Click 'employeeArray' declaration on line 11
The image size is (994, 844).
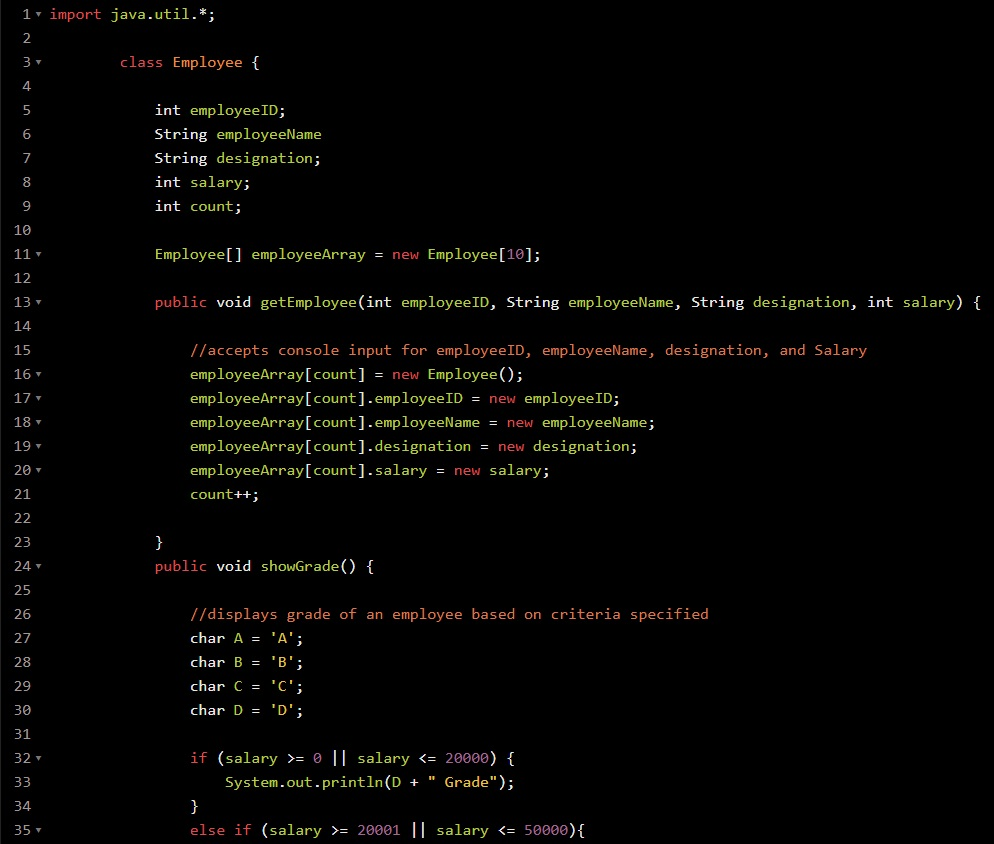(309, 255)
